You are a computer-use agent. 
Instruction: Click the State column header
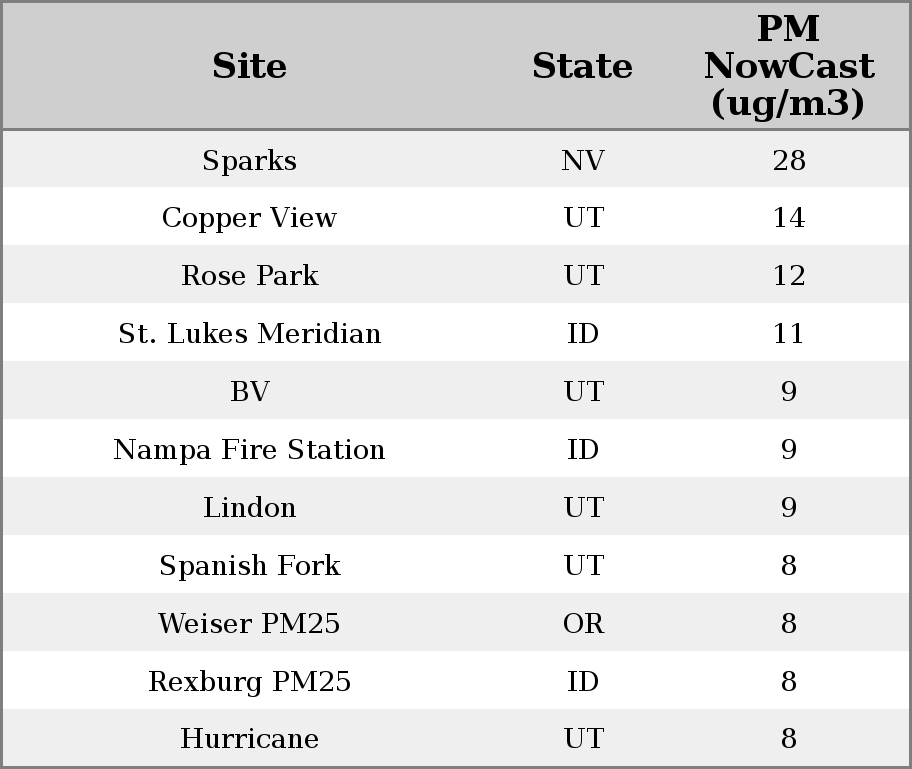[582, 67]
